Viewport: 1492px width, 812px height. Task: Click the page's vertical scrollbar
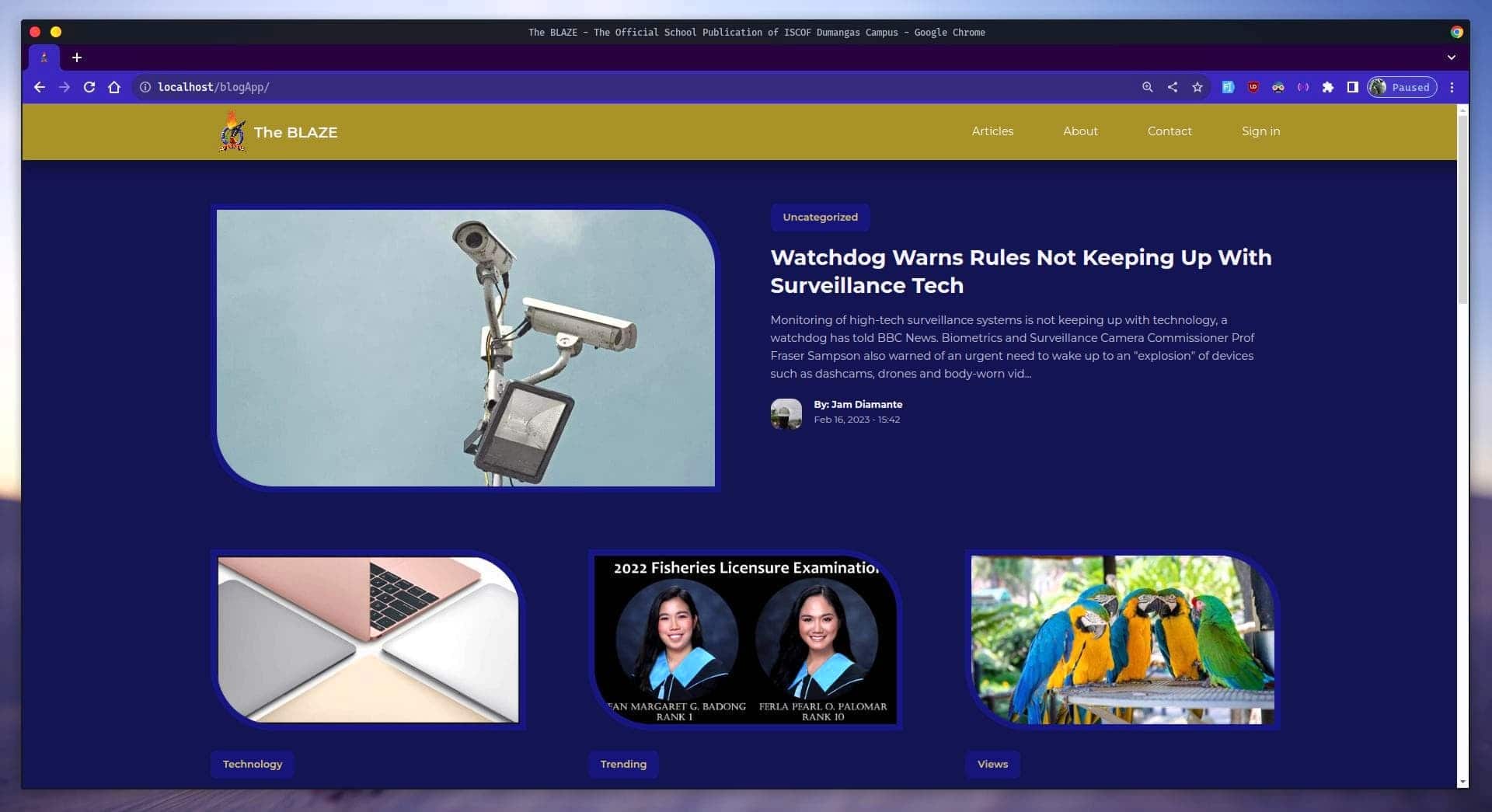pyautogui.click(x=1462, y=210)
